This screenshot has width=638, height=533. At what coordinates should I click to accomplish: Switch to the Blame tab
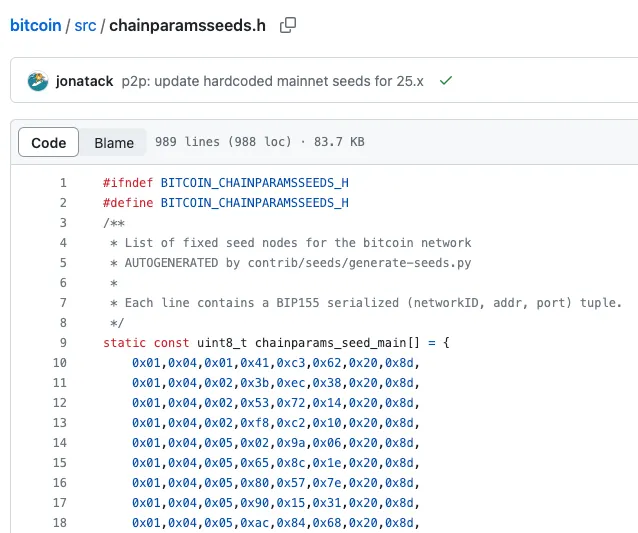pos(114,142)
